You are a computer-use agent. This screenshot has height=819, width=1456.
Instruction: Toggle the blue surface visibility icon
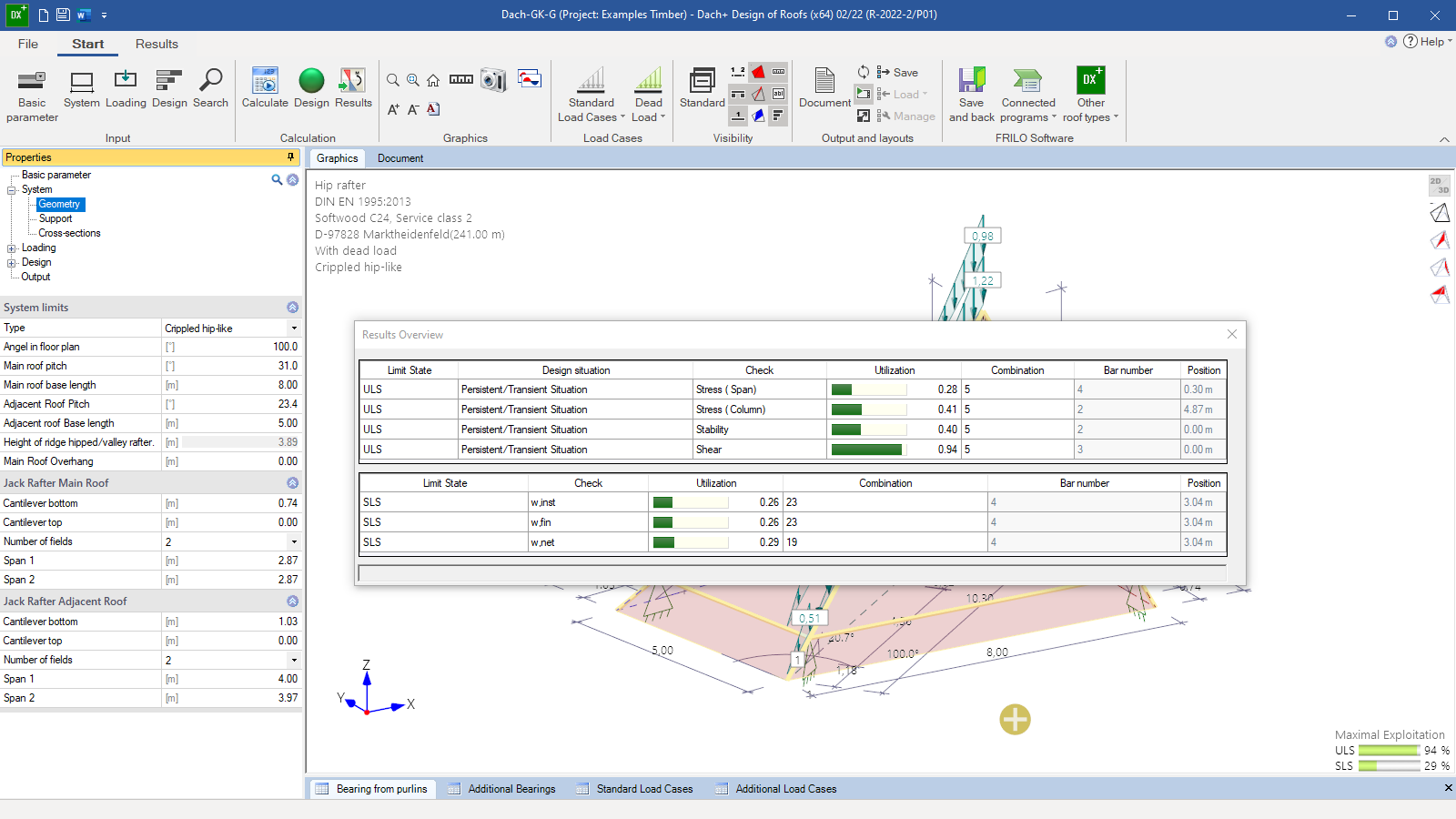[758, 116]
